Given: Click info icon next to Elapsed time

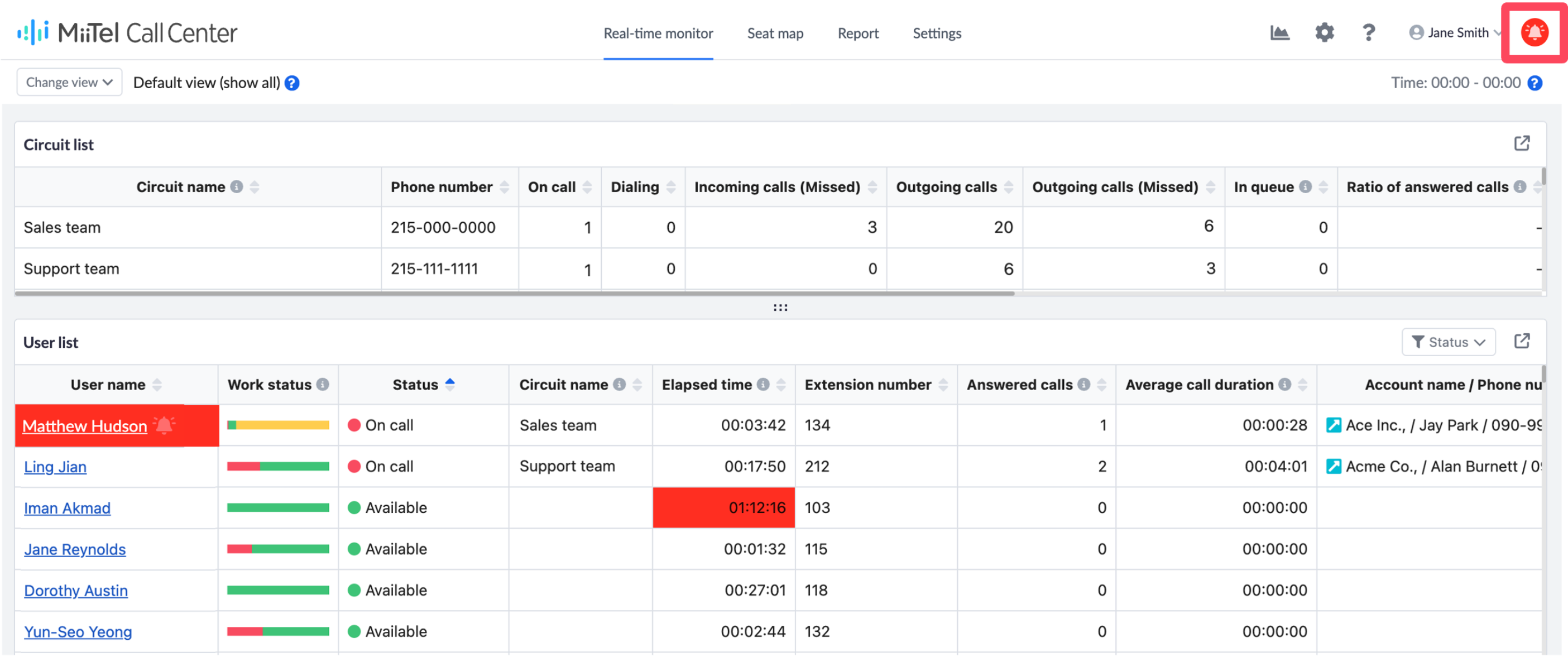Looking at the screenshot, I should tap(763, 385).
